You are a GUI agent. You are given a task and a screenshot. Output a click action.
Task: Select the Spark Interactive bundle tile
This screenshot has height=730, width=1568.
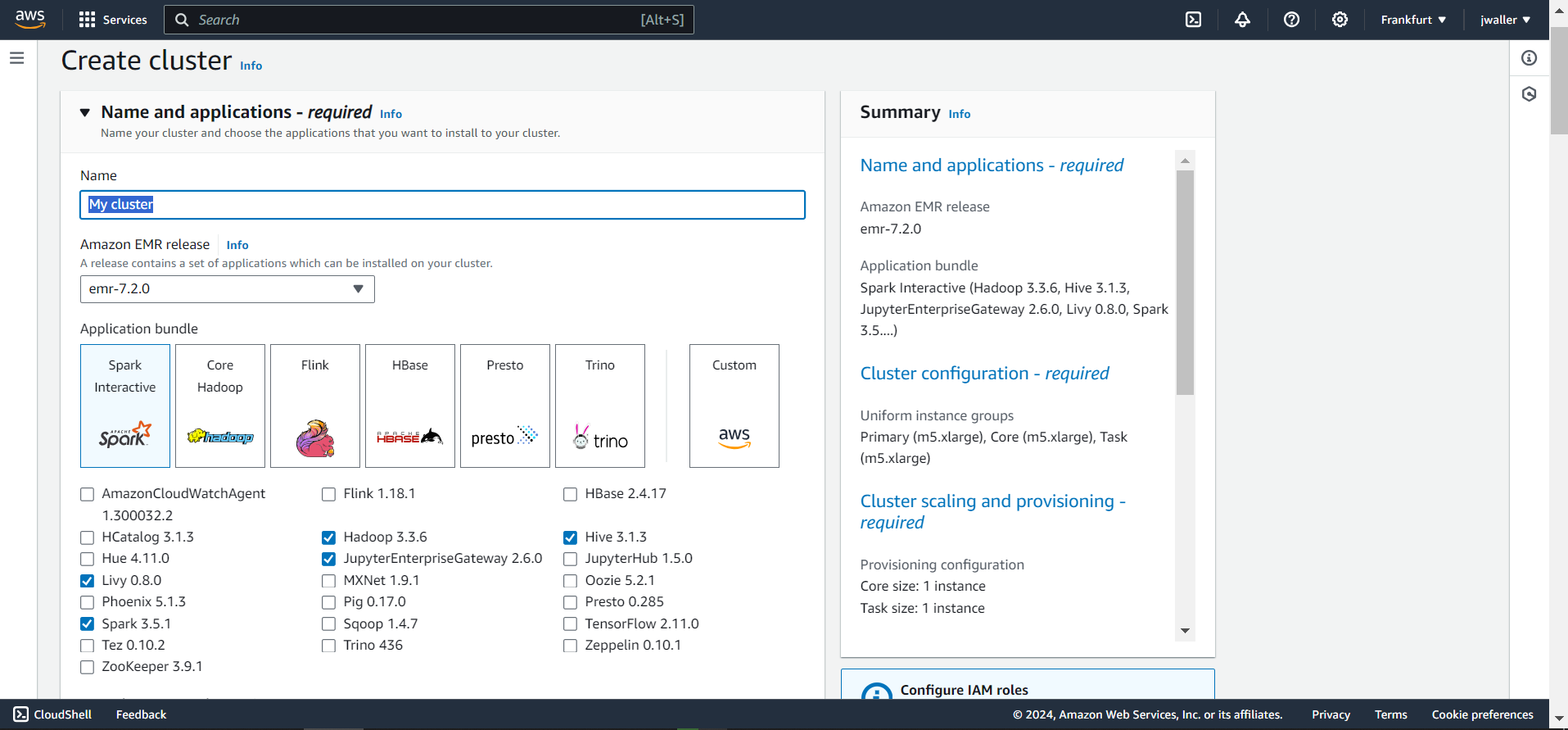pos(125,406)
